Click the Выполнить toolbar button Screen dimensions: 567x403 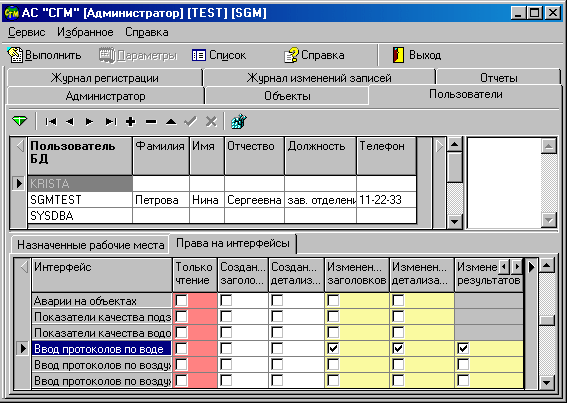(44, 55)
